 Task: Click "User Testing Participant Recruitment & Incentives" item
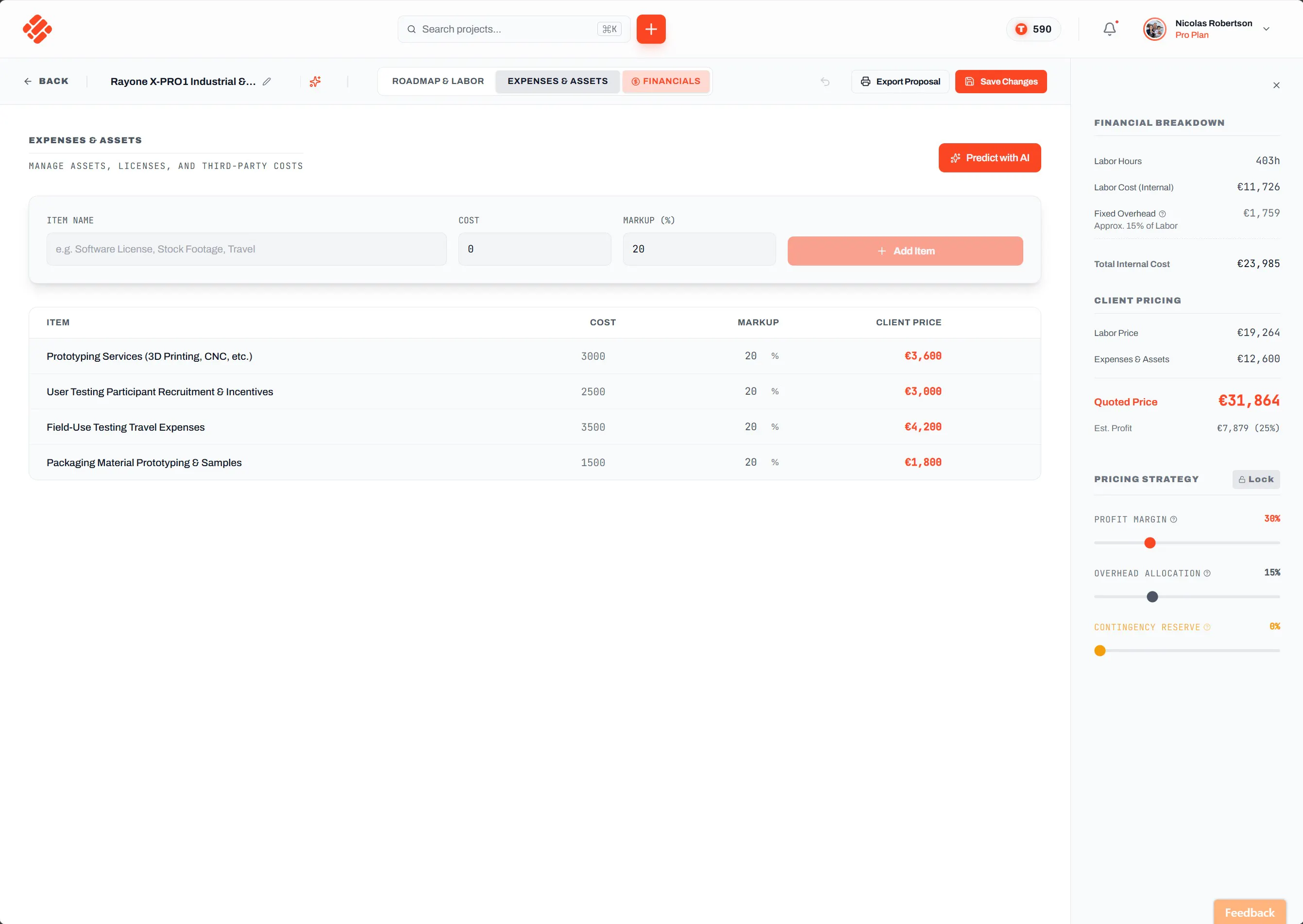point(160,391)
